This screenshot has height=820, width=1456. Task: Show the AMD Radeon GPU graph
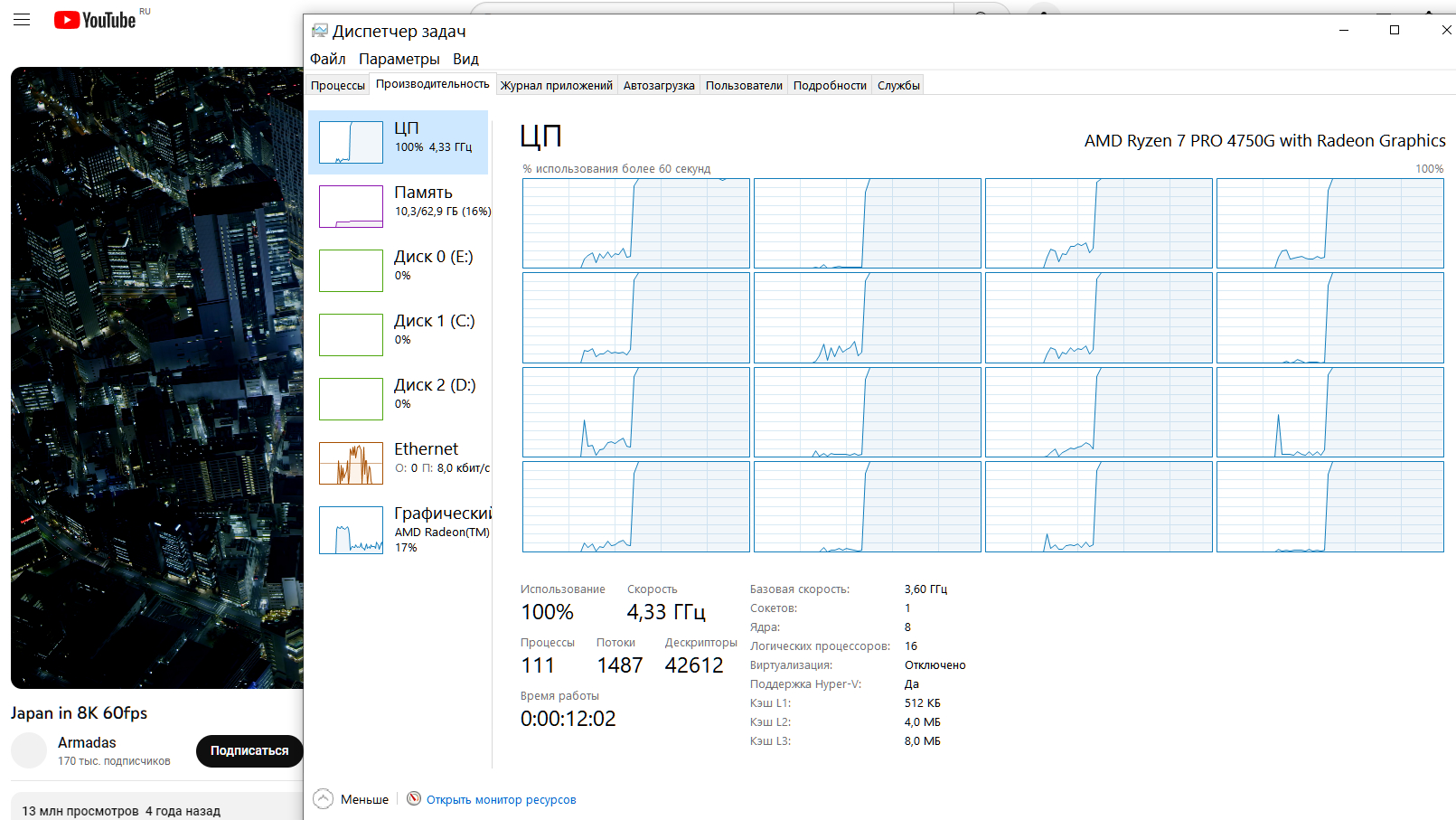tap(351, 529)
